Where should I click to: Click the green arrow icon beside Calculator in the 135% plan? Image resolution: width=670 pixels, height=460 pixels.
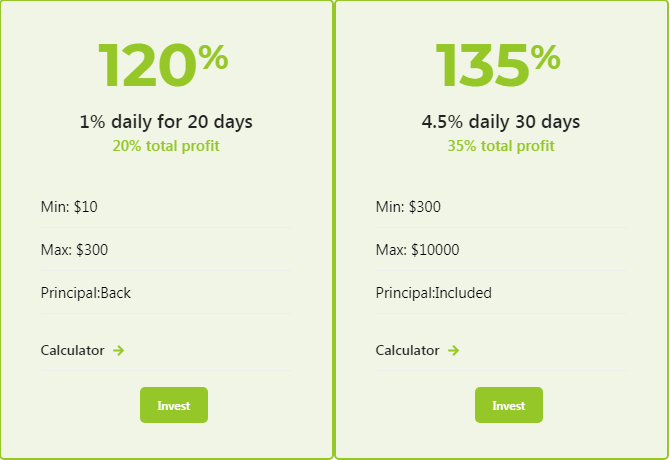pos(453,351)
